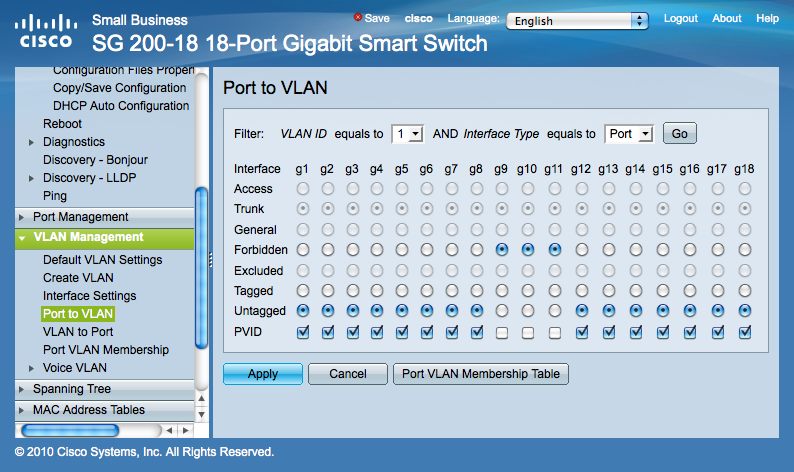Open Default VLAN Settings page
The image size is (794, 472).
tap(102, 260)
